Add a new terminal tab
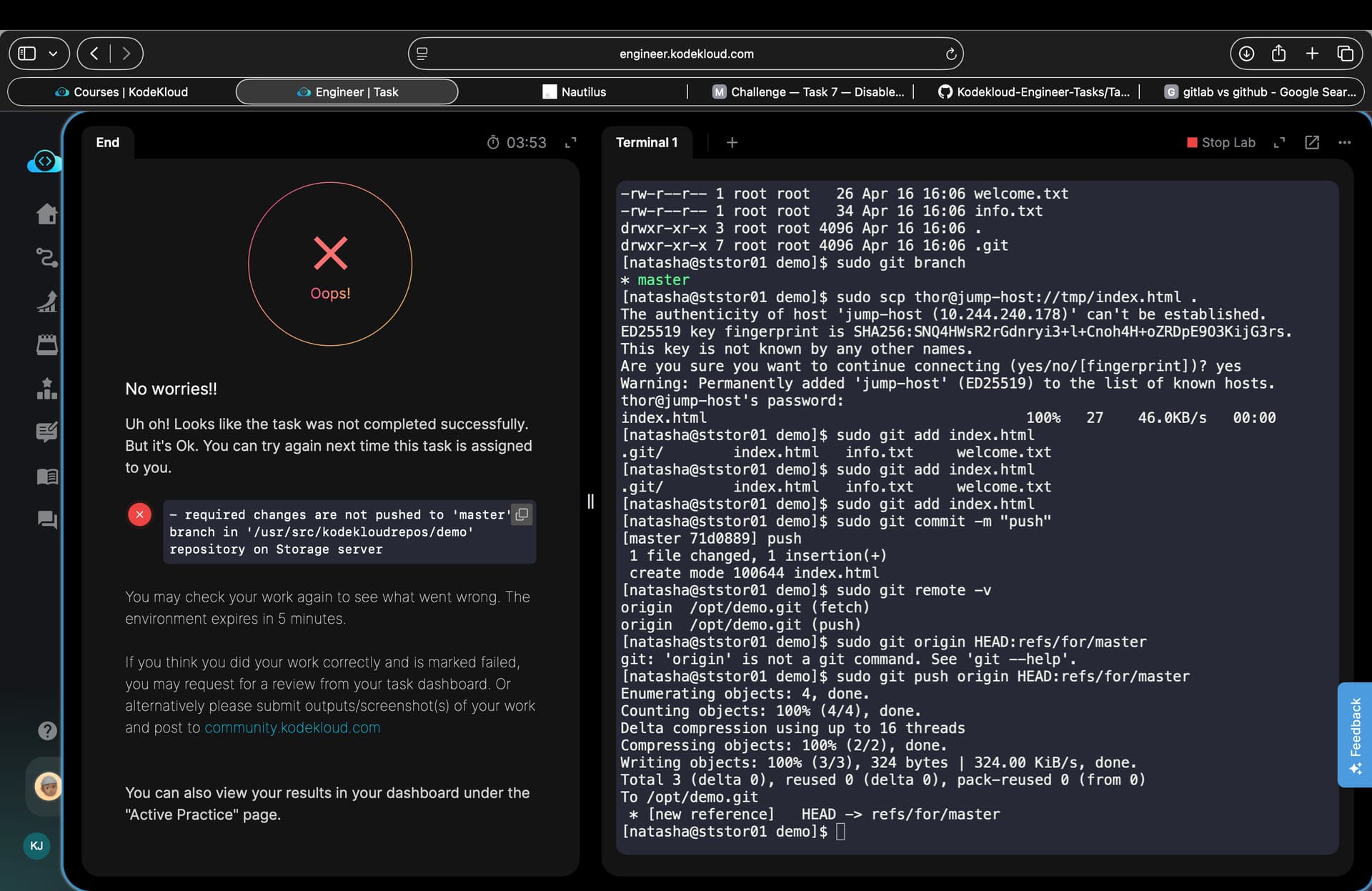The width and height of the screenshot is (1372, 891). coord(732,142)
